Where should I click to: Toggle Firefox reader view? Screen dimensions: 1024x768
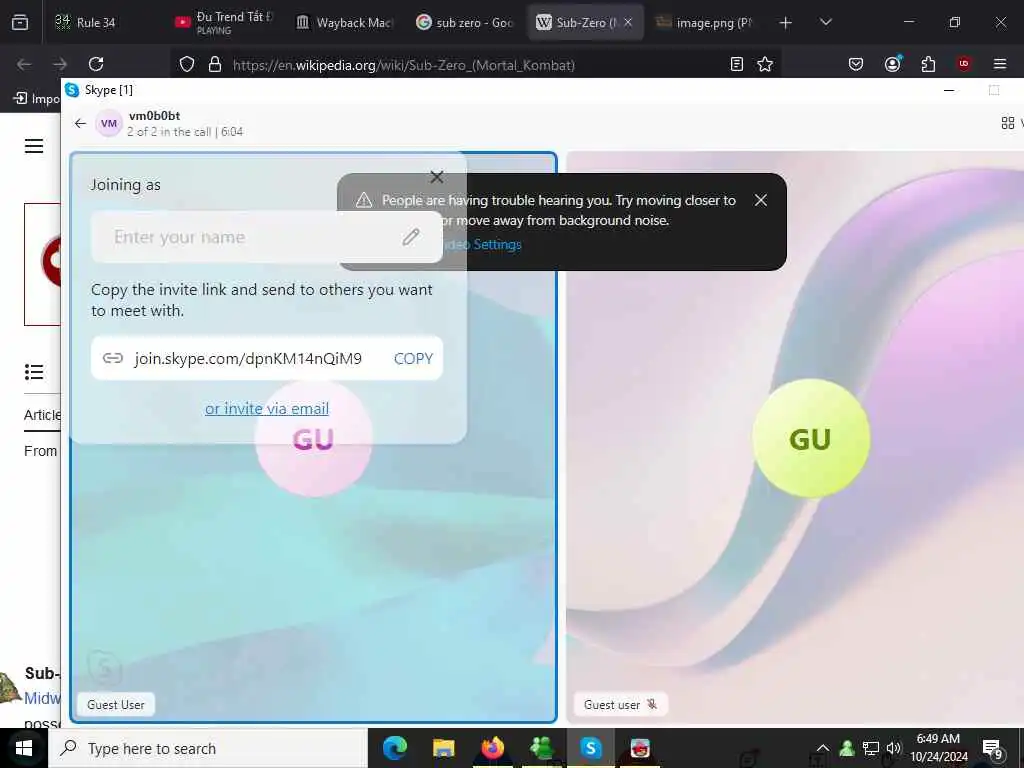tap(737, 64)
